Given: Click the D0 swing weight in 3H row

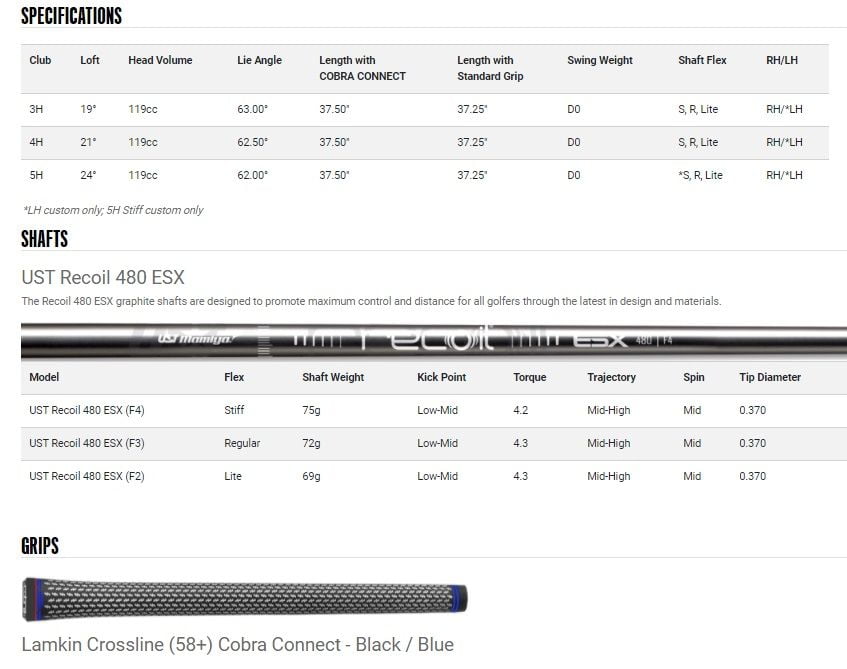Looking at the screenshot, I should click(574, 109).
